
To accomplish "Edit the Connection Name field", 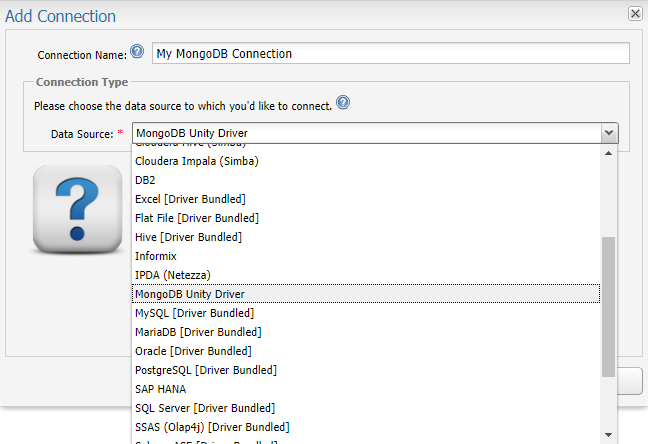I will coord(391,53).
